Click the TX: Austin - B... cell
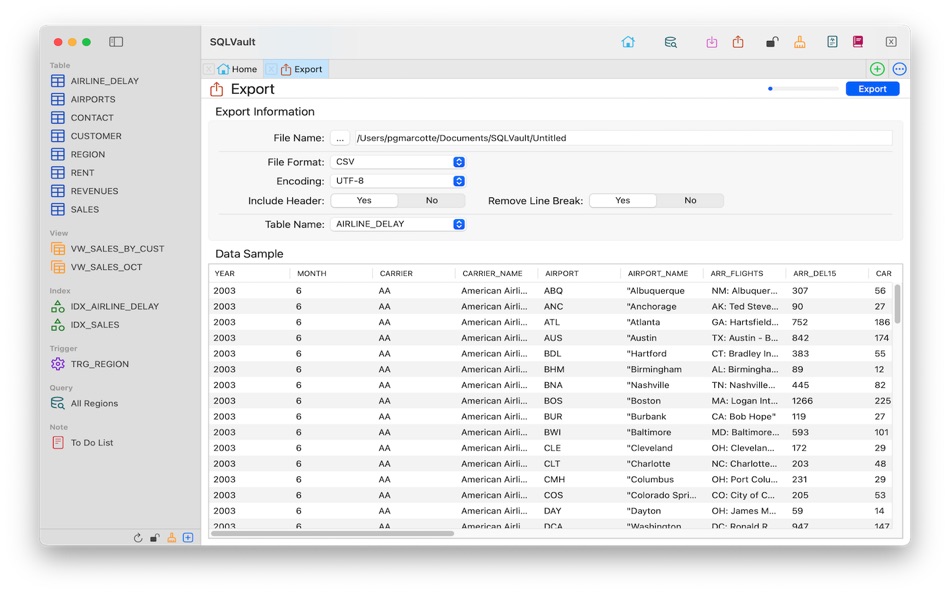The height and width of the screenshot is (594, 950). tap(745, 338)
